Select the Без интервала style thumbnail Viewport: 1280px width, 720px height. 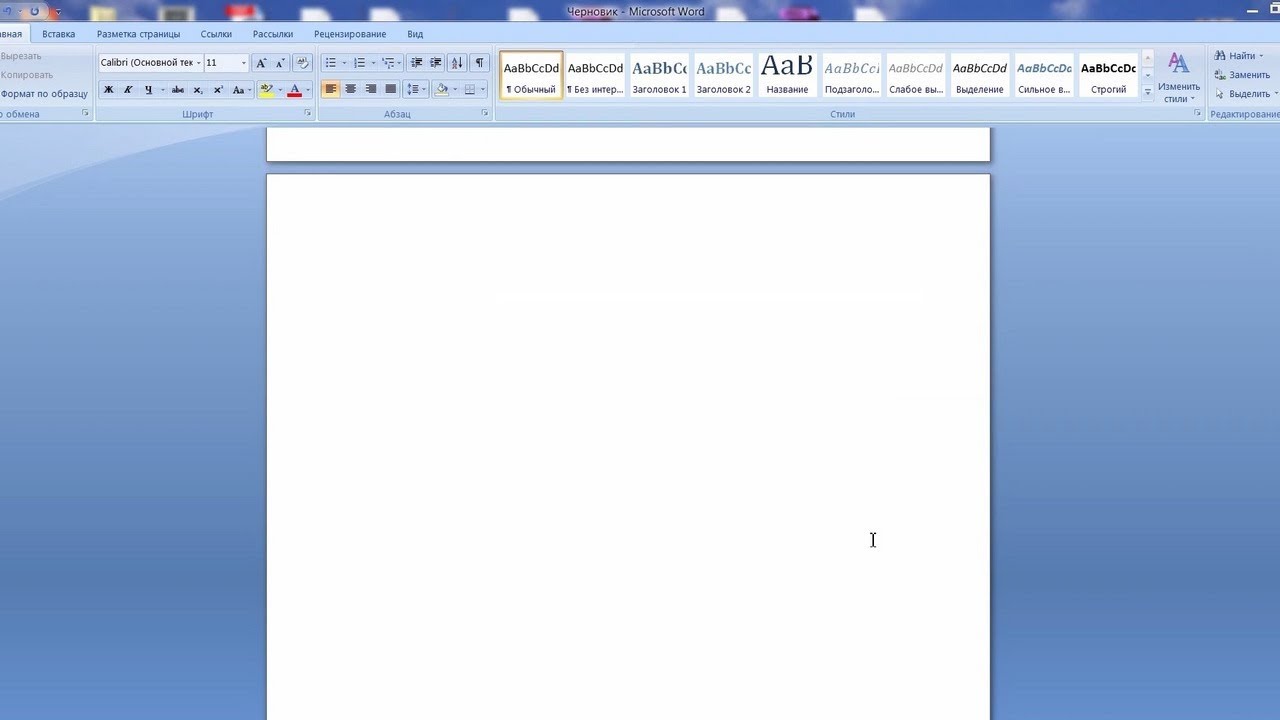(595, 75)
